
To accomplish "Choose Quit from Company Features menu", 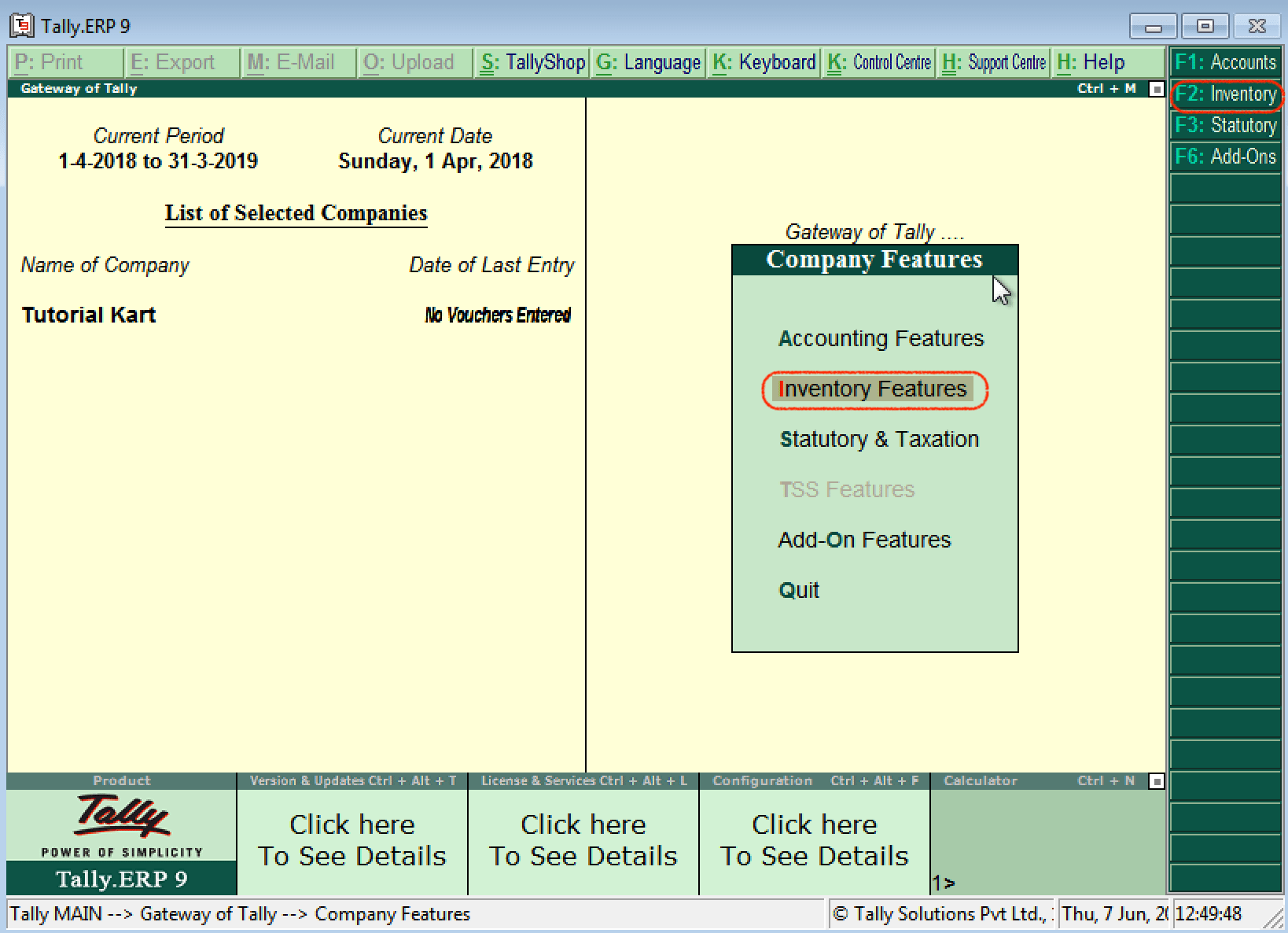I will 798,590.
